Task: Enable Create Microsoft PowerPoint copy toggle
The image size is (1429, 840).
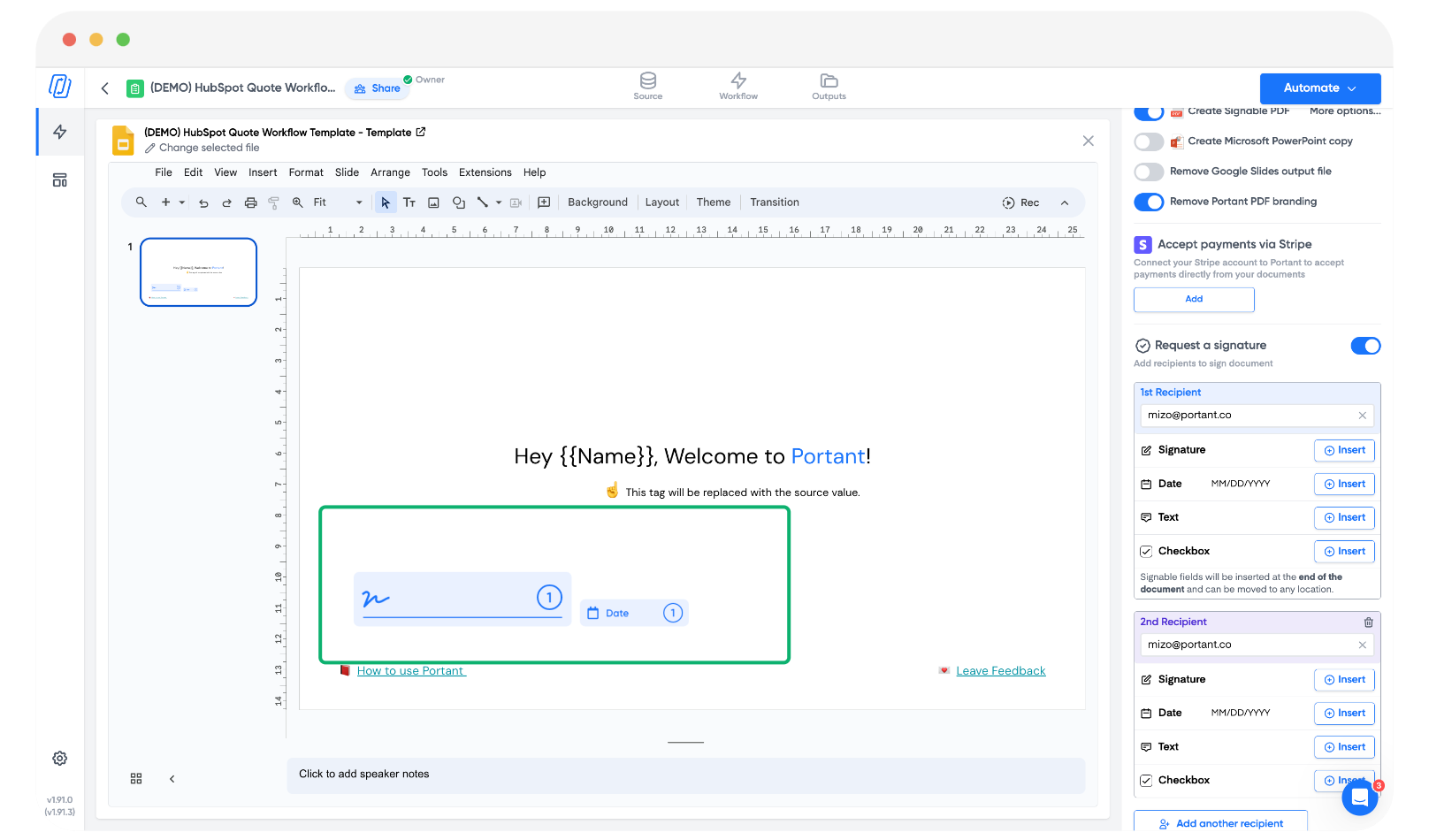Action: (x=1149, y=141)
